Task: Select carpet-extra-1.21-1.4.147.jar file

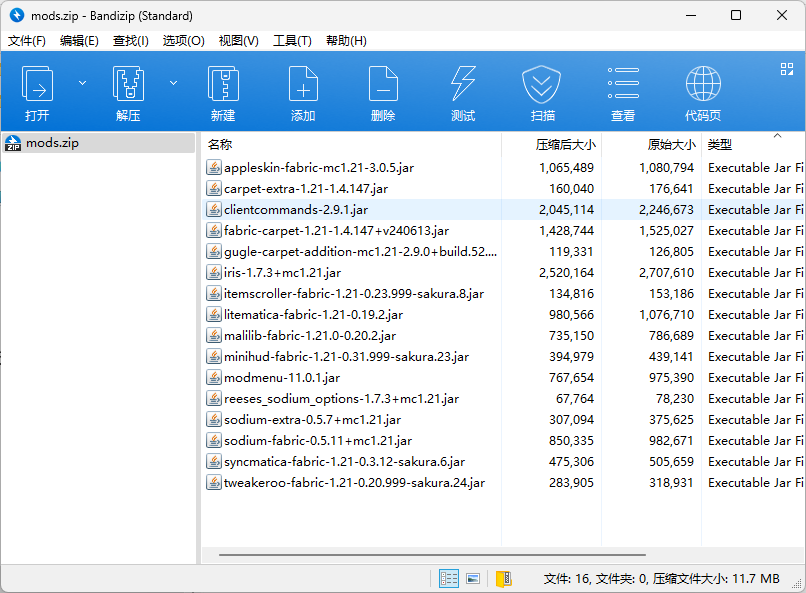Action: point(306,189)
